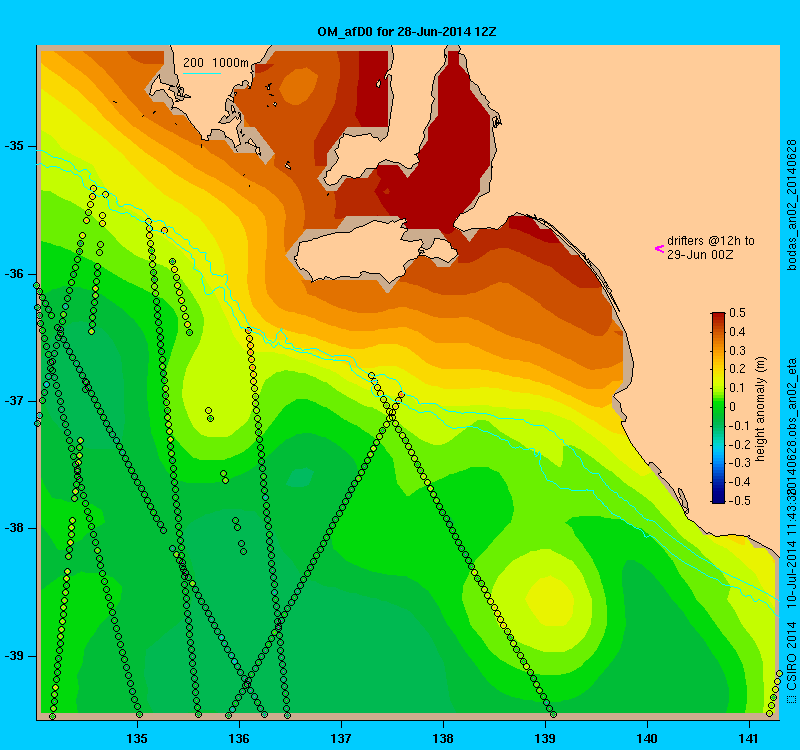Click the -39 latitude tick label
Screen dimensions: 800x750
(x=14, y=656)
